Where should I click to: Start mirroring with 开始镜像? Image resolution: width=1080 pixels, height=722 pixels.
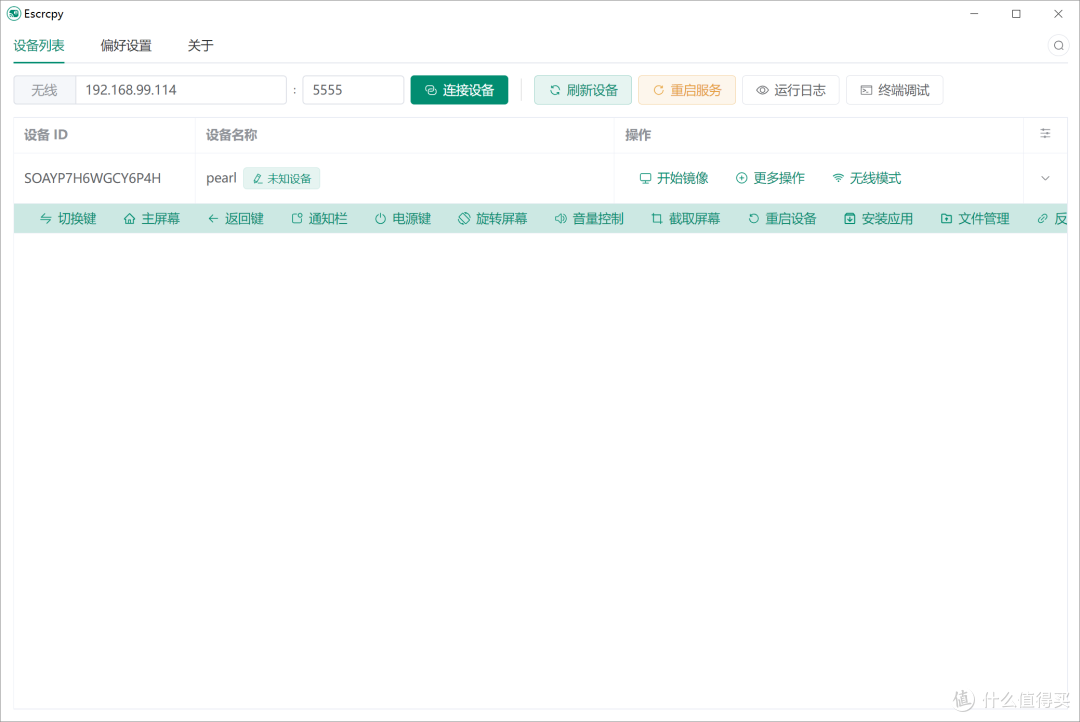pos(672,178)
